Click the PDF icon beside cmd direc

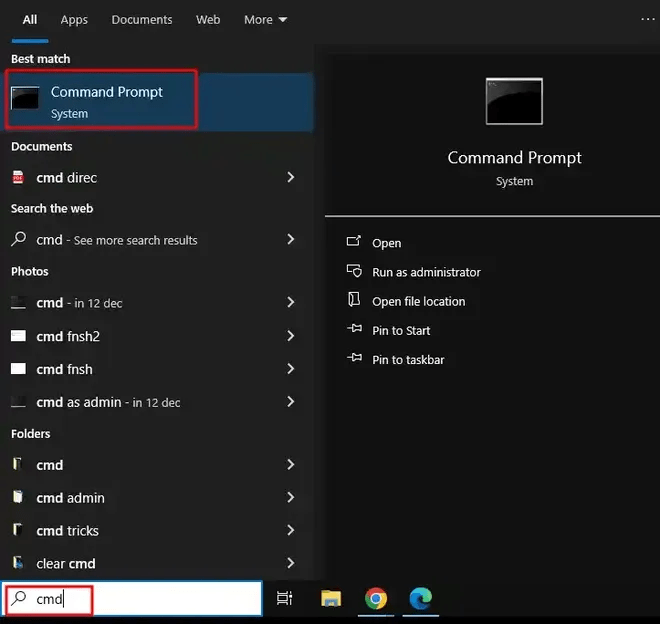(18, 178)
